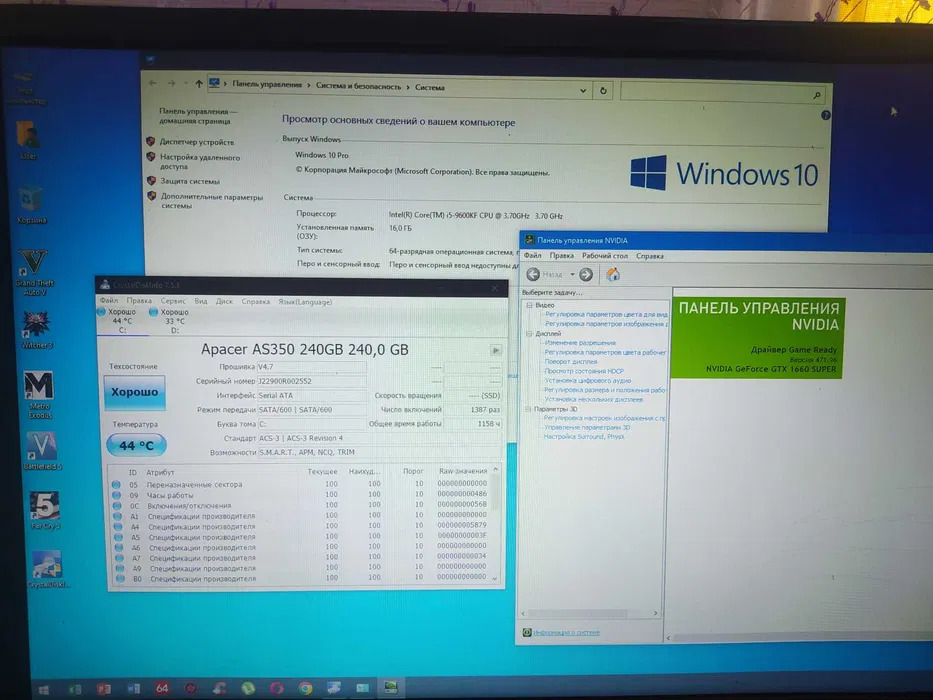Select the Metro Exodus desktop shortcut

39,394
